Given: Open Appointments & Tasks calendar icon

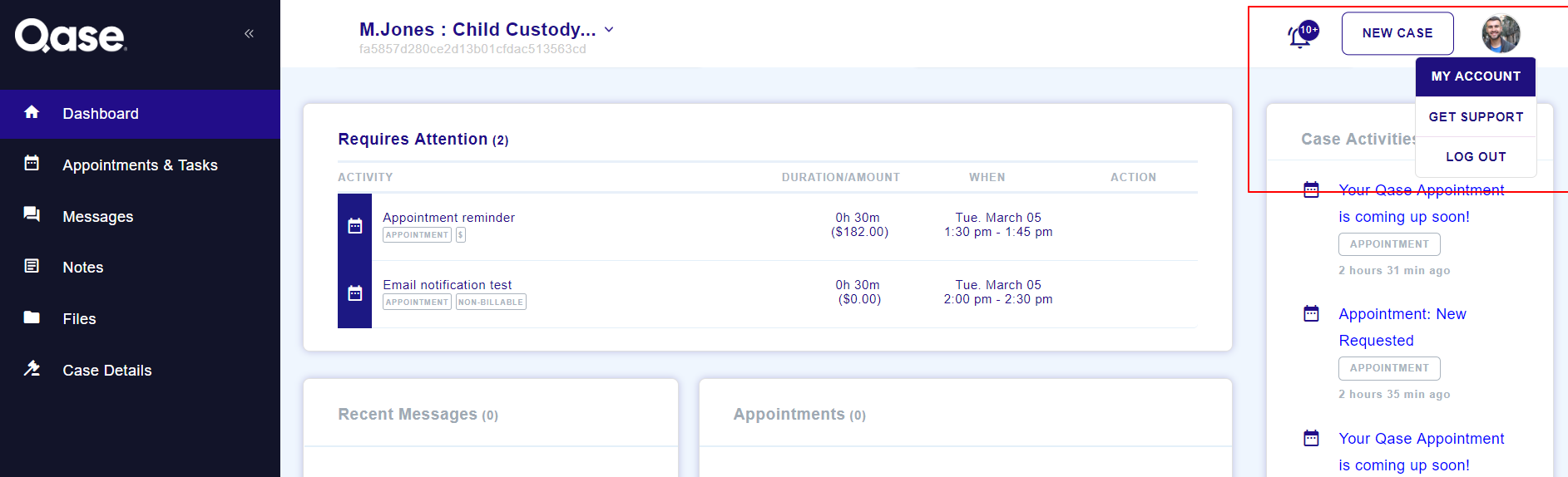Looking at the screenshot, I should 32,163.
